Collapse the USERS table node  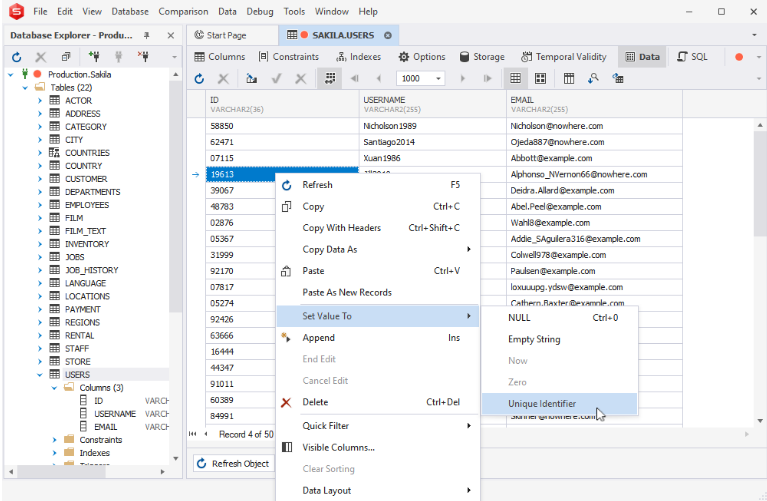point(40,375)
